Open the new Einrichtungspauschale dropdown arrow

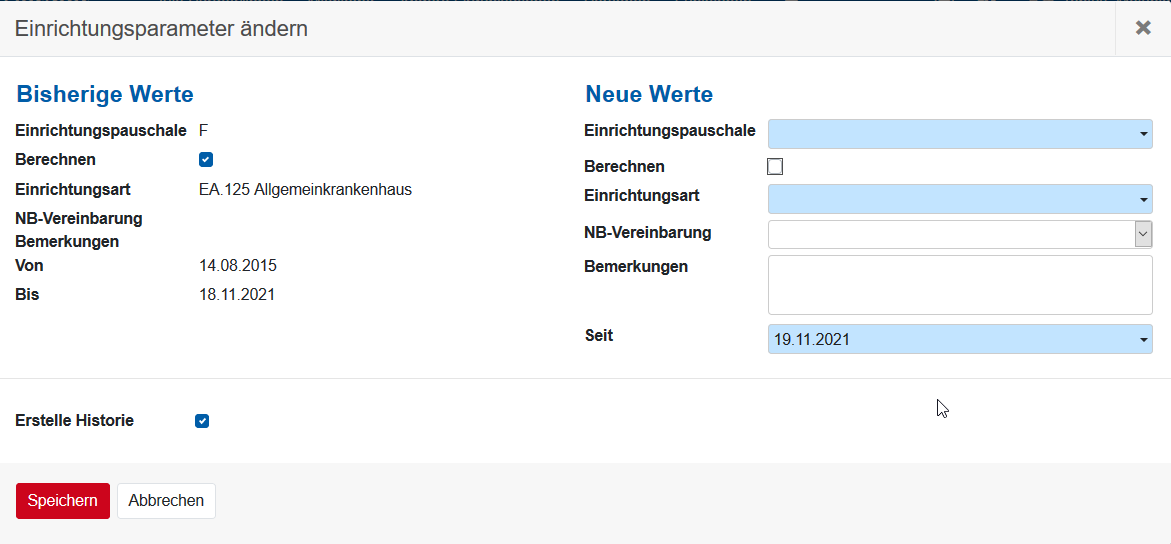tap(1143, 134)
